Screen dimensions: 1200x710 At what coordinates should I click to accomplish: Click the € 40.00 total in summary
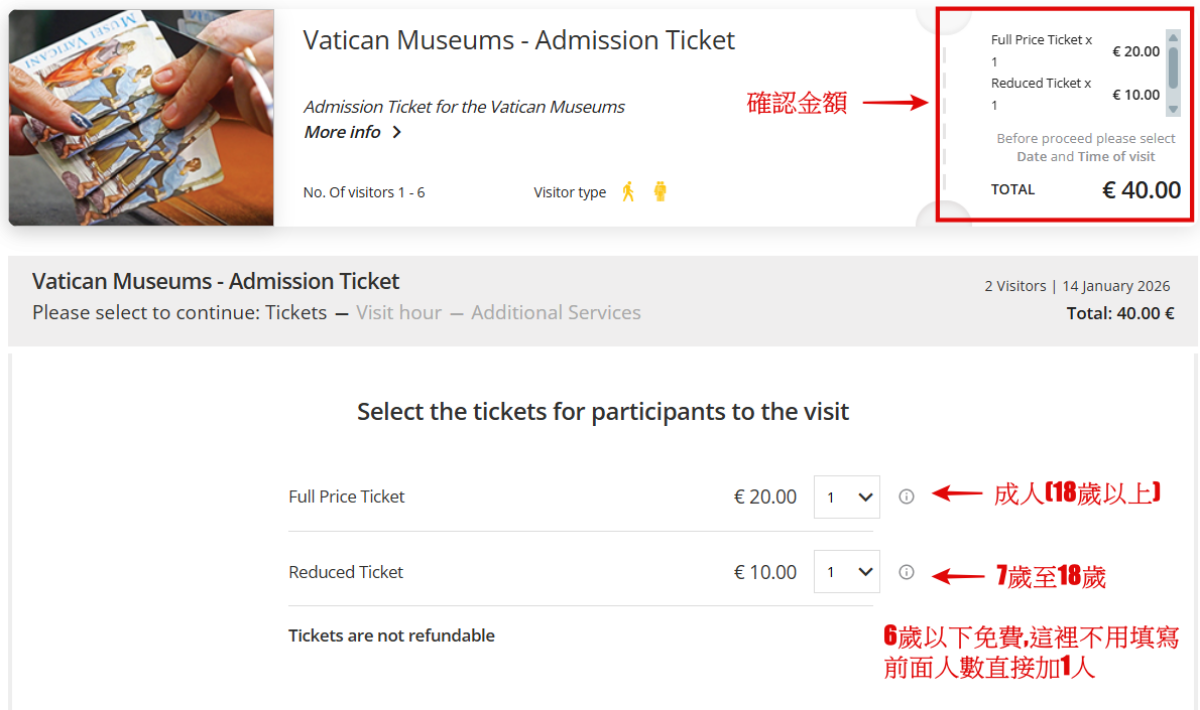coord(1141,190)
